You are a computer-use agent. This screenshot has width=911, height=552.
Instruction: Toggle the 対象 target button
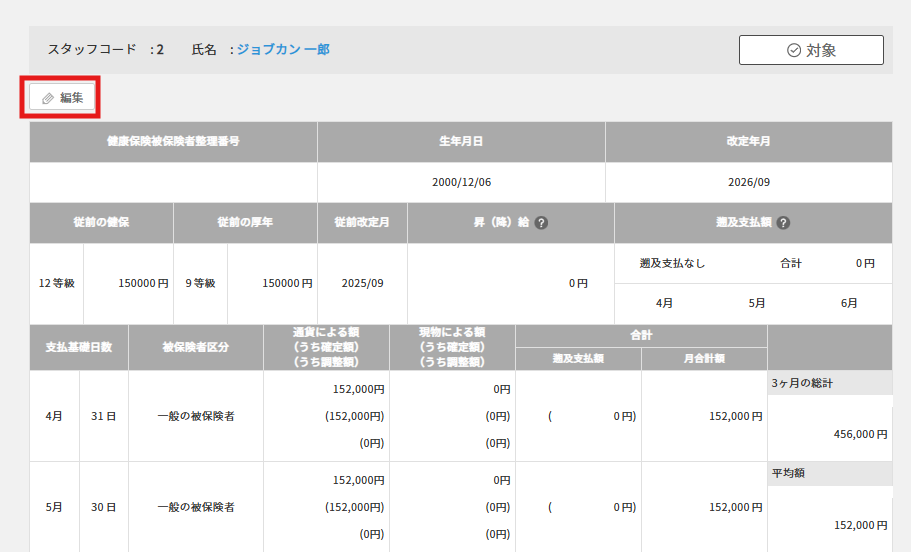coord(811,50)
